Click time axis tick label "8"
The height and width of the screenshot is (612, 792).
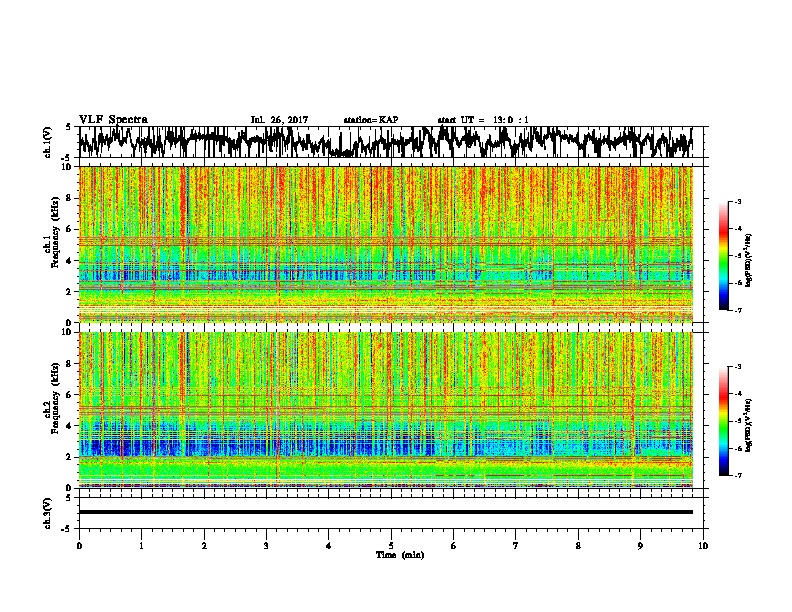(x=578, y=546)
